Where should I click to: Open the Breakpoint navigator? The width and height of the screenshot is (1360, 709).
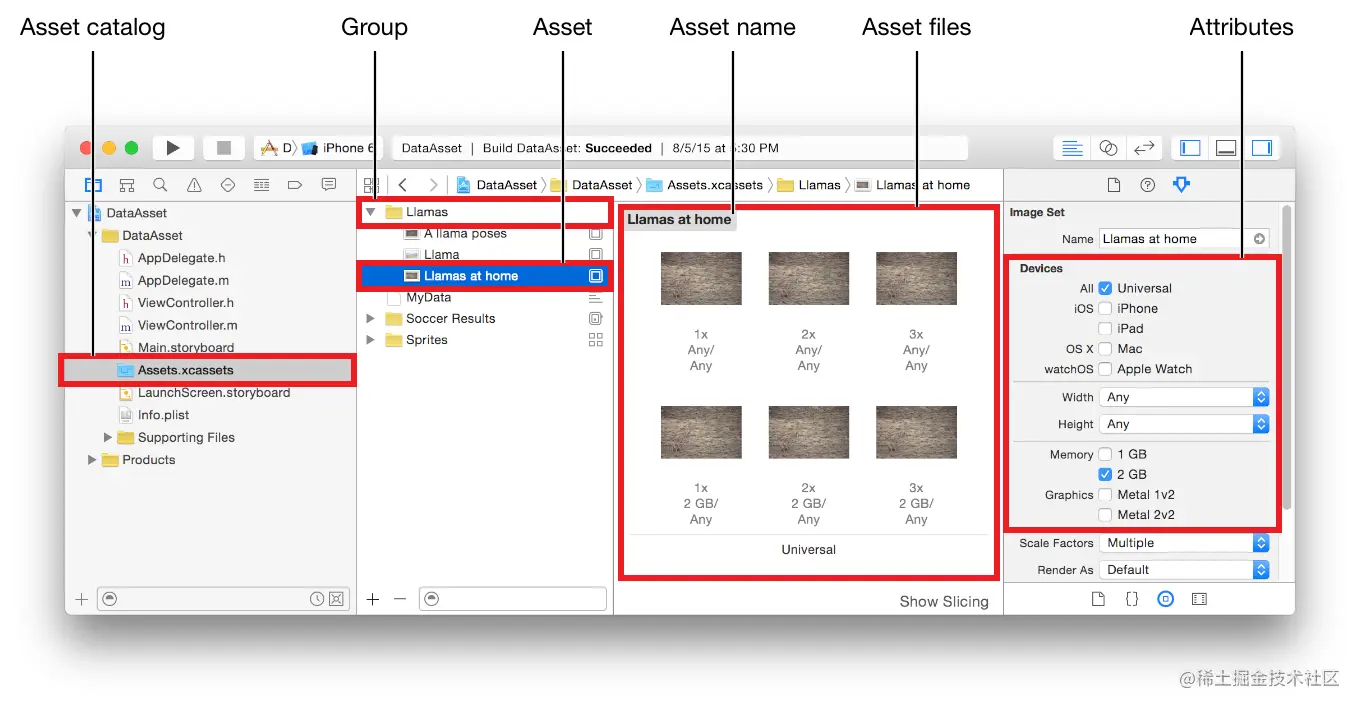[x=295, y=185]
